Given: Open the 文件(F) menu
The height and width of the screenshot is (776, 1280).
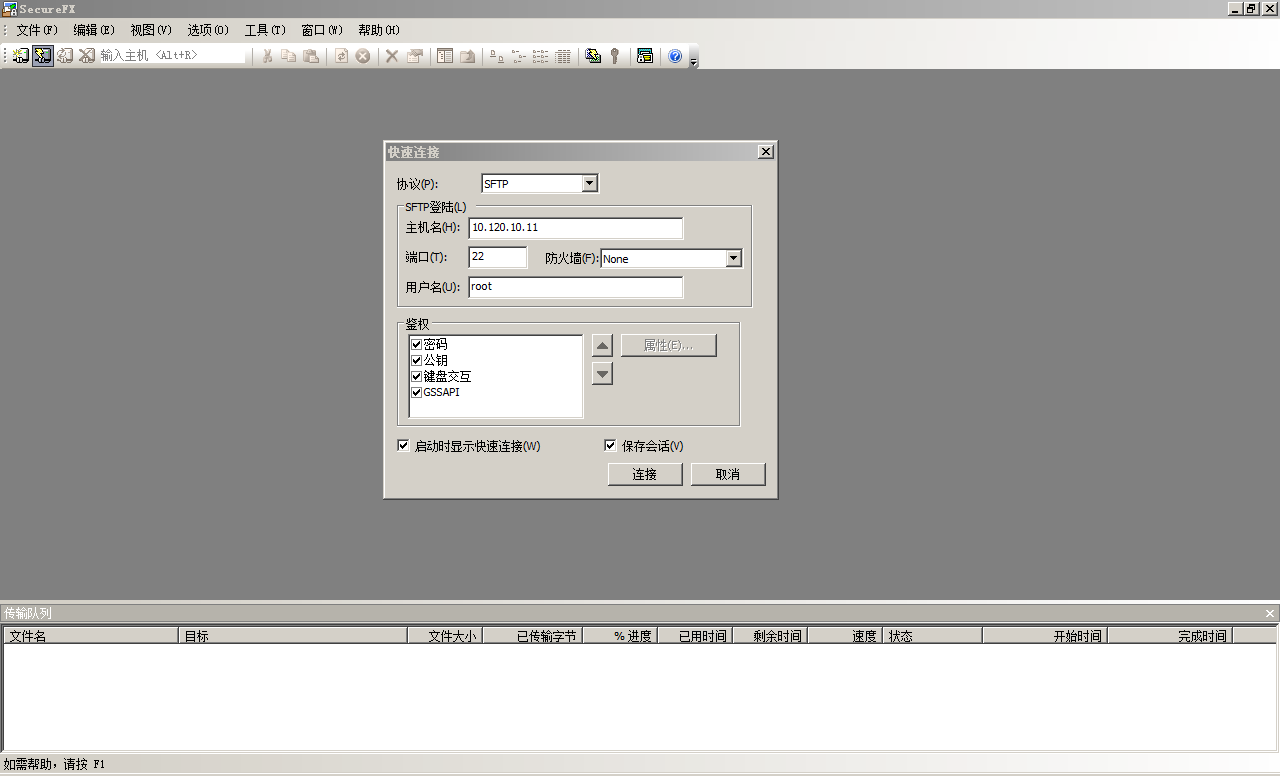Looking at the screenshot, I should click(37, 30).
